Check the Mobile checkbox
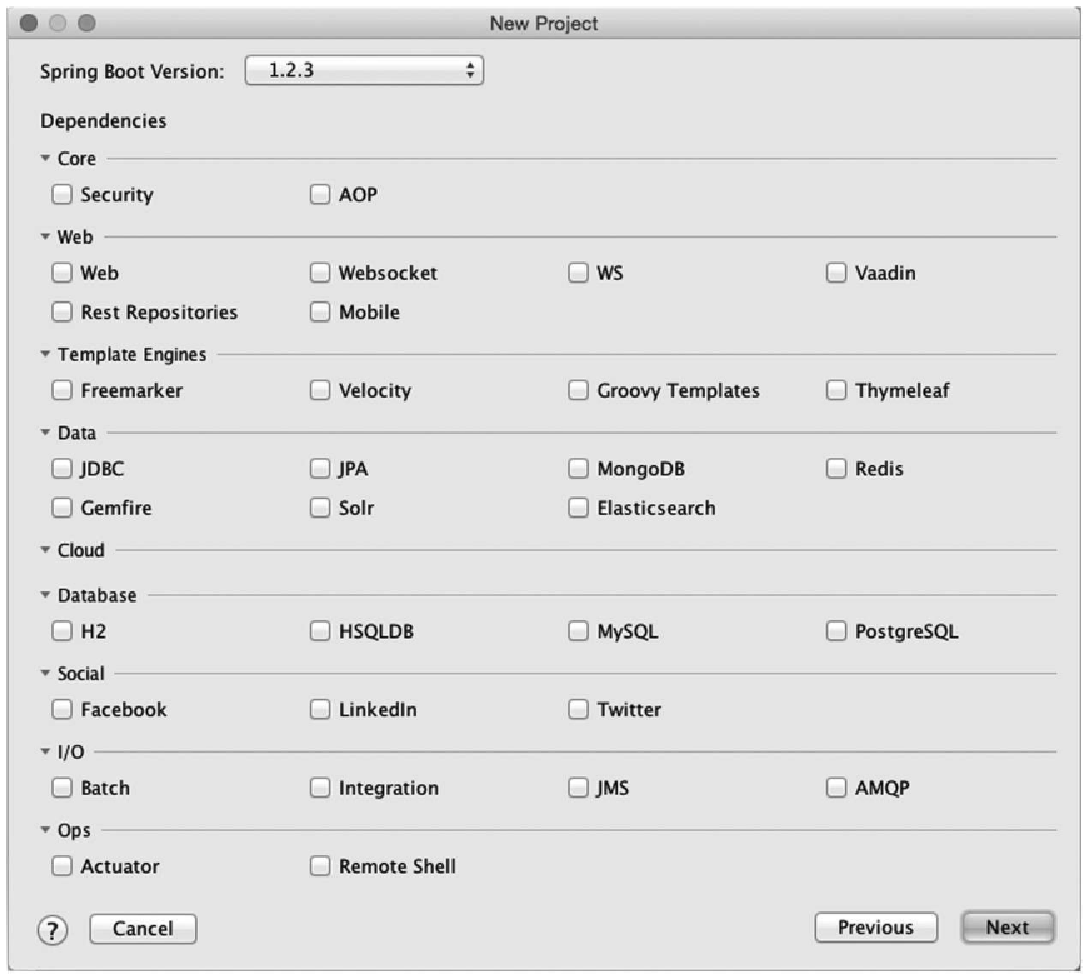This screenshot has width=1087, height=977. 320,312
